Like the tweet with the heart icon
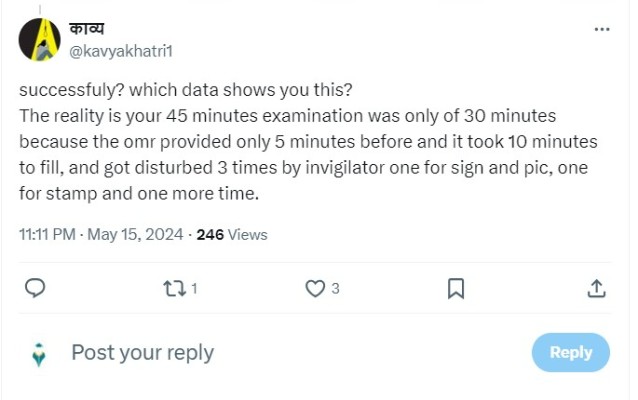The width and height of the screenshot is (638, 400). [315, 289]
